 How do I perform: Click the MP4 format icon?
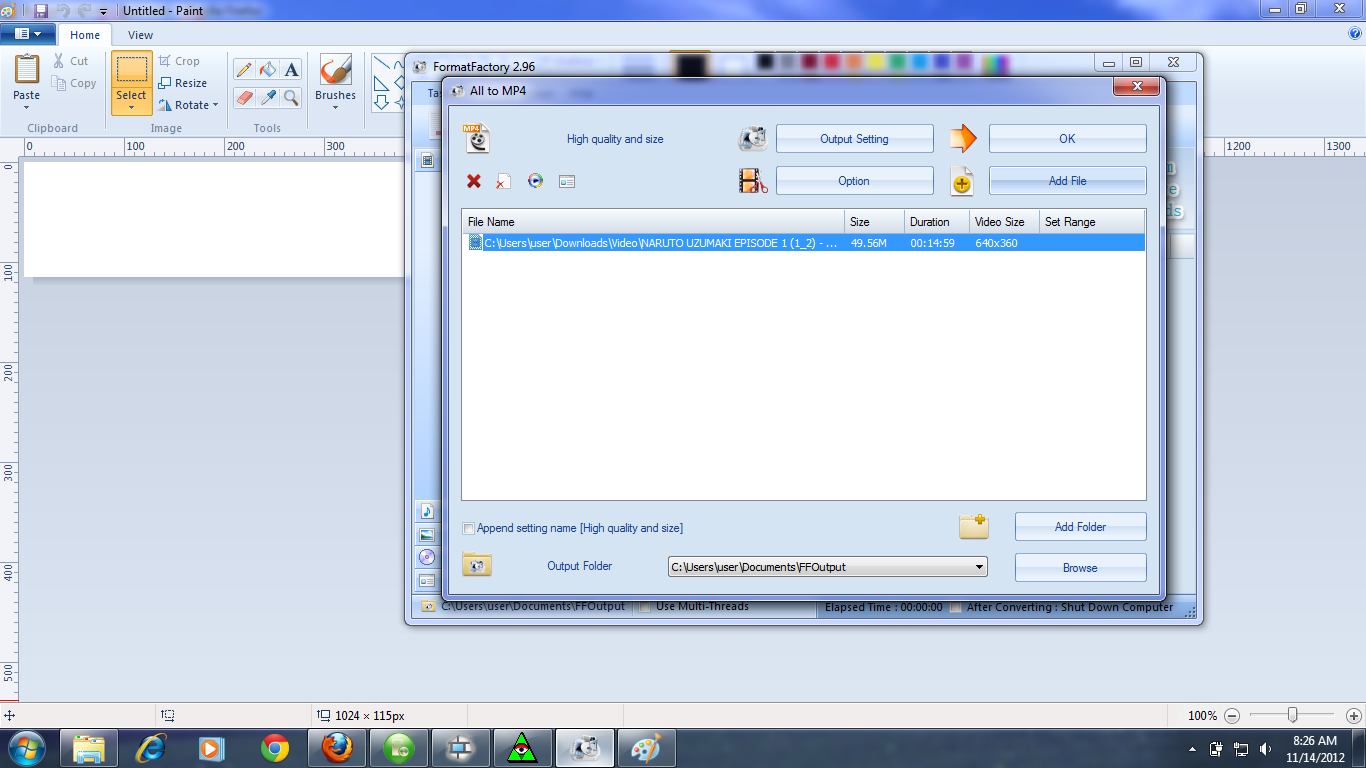pos(477,138)
